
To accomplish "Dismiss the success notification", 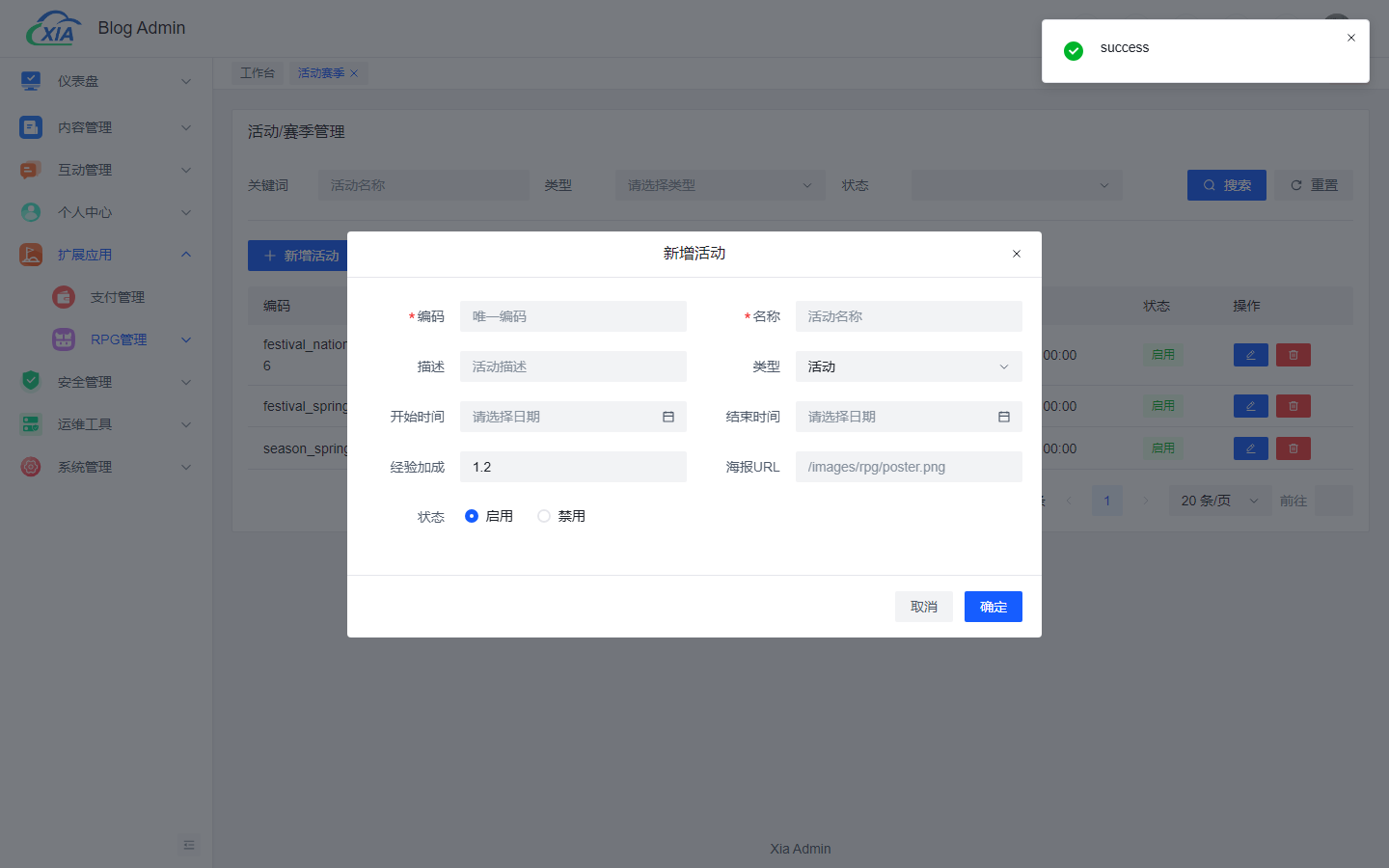I will coord(1351,38).
